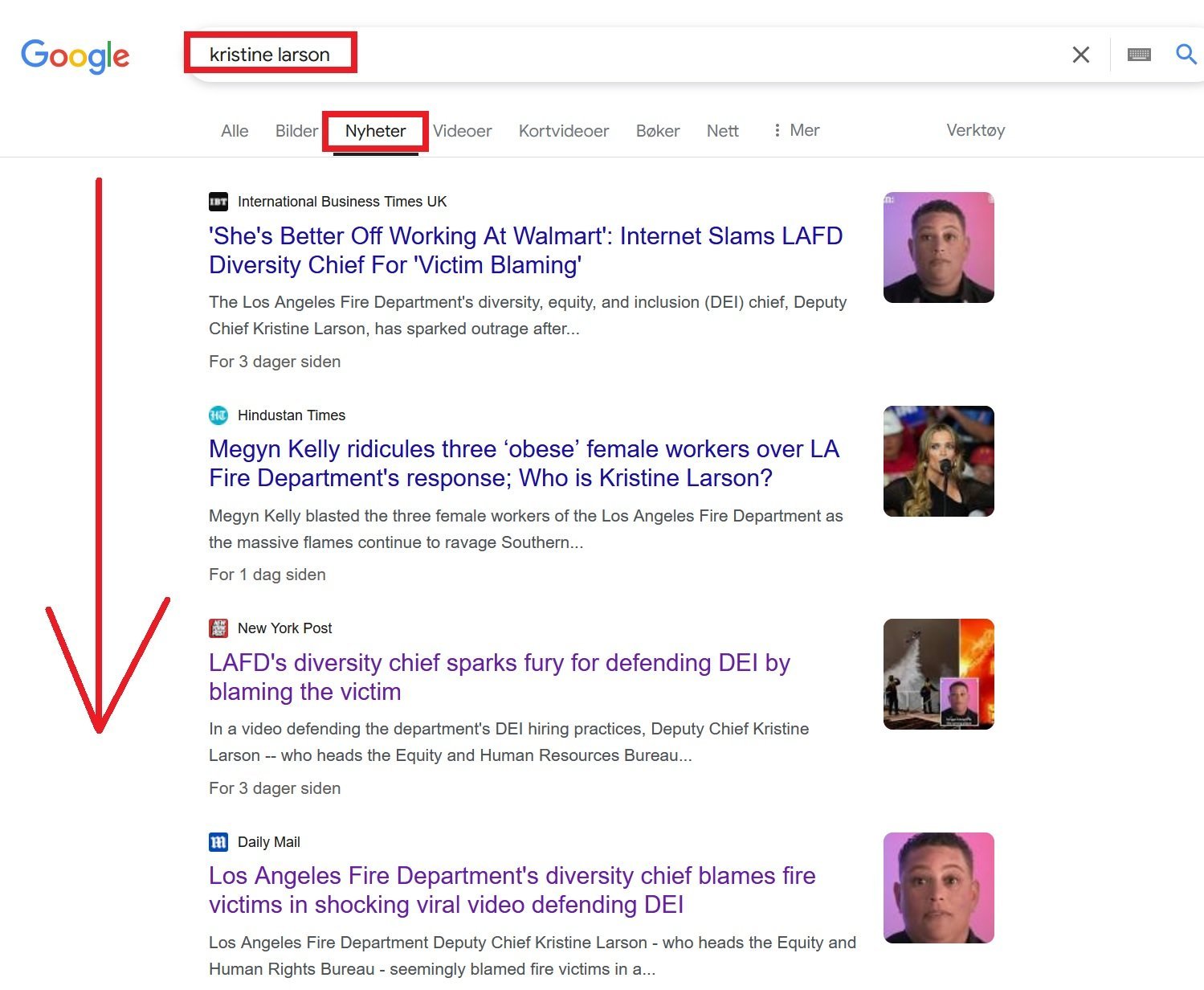The height and width of the screenshot is (990, 1204).
Task: Click the search field containing kristine larson
Action: 626,55
